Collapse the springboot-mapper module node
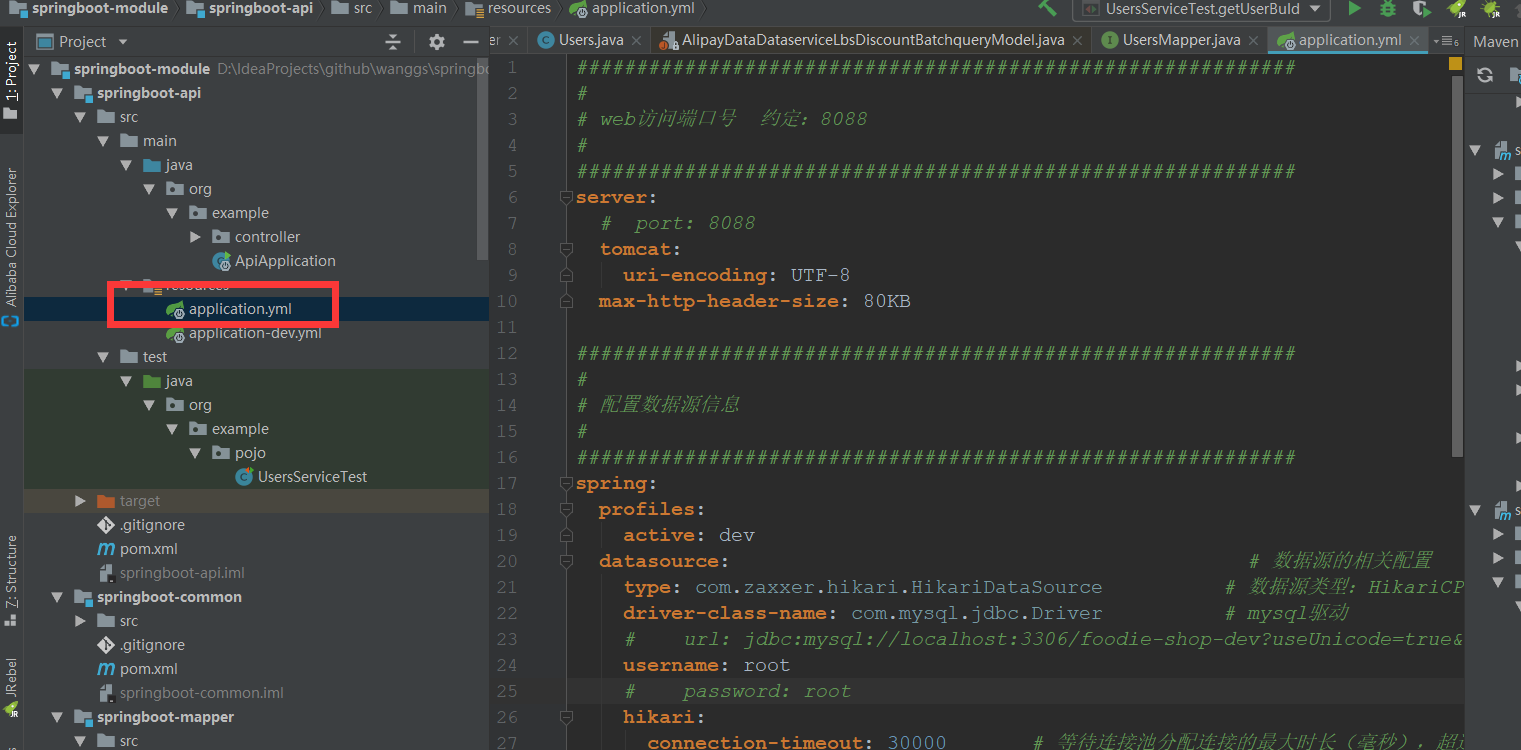The width and height of the screenshot is (1521, 750). pos(57,717)
